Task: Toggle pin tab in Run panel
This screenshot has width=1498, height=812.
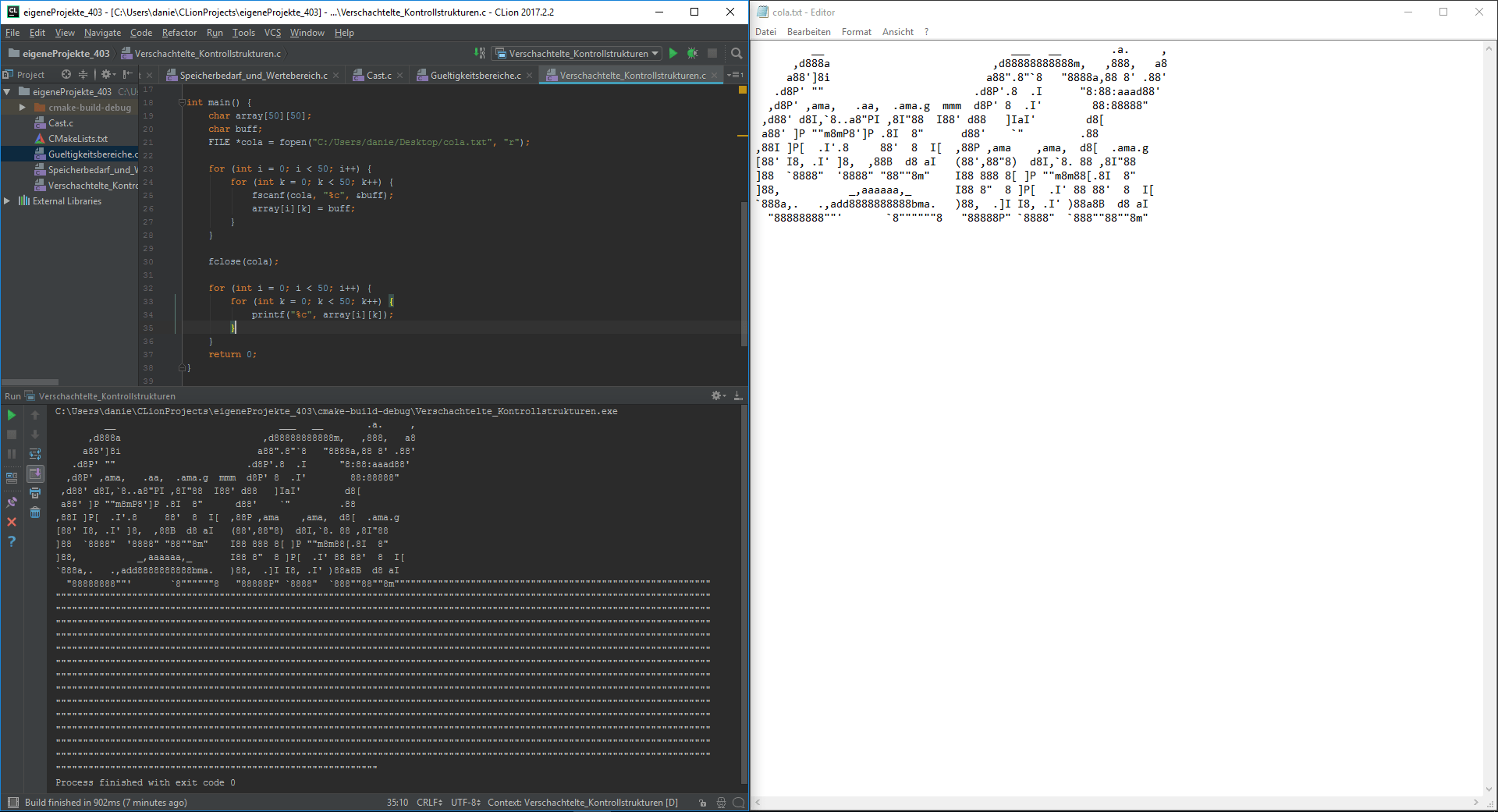Action: point(12,502)
